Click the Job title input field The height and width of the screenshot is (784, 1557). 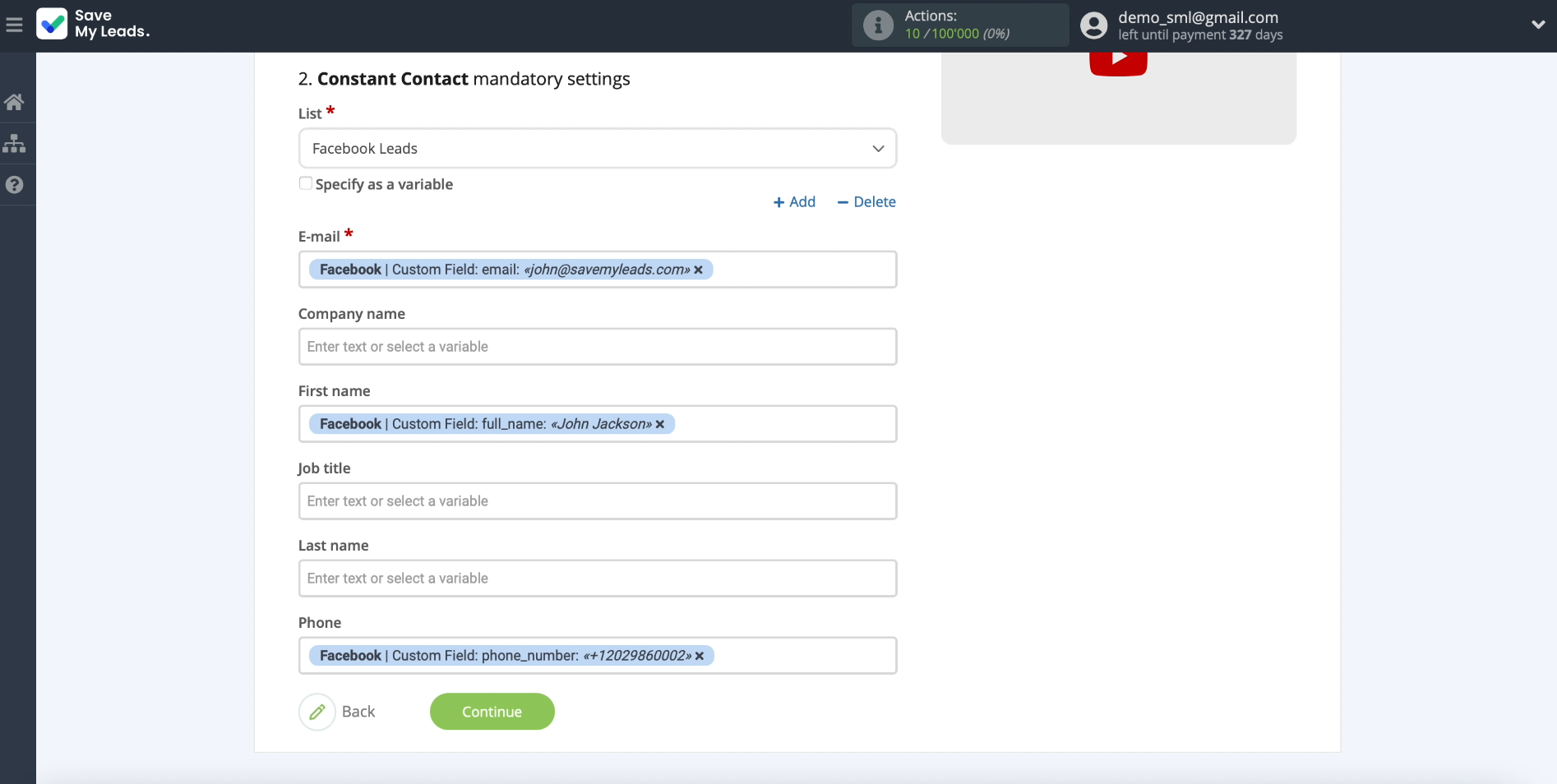(598, 501)
